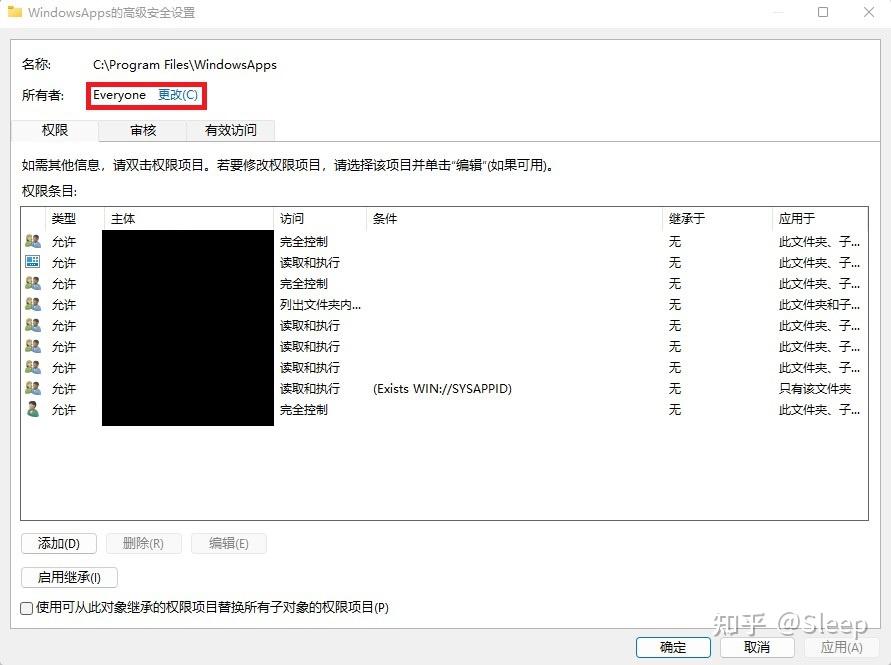Click the 此文件夹和子... applies-to cell
The height and width of the screenshot is (665, 891).
tap(819, 305)
